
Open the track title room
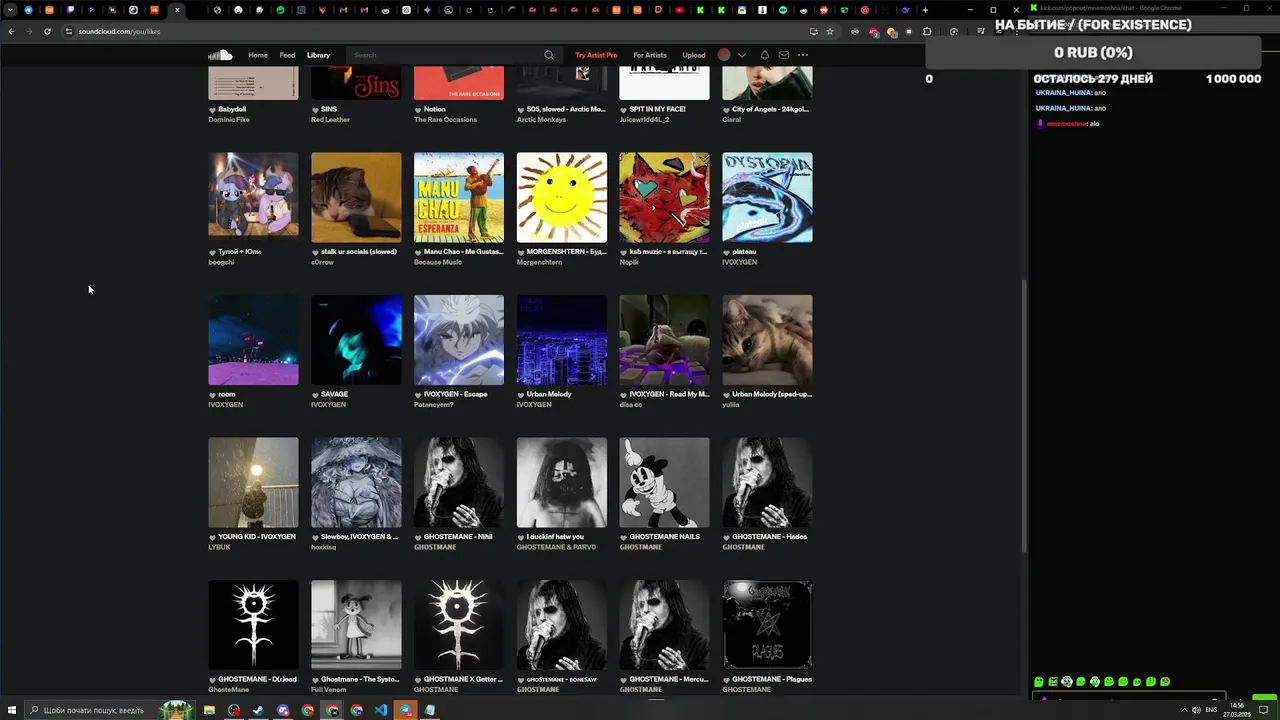tap(226, 394)
